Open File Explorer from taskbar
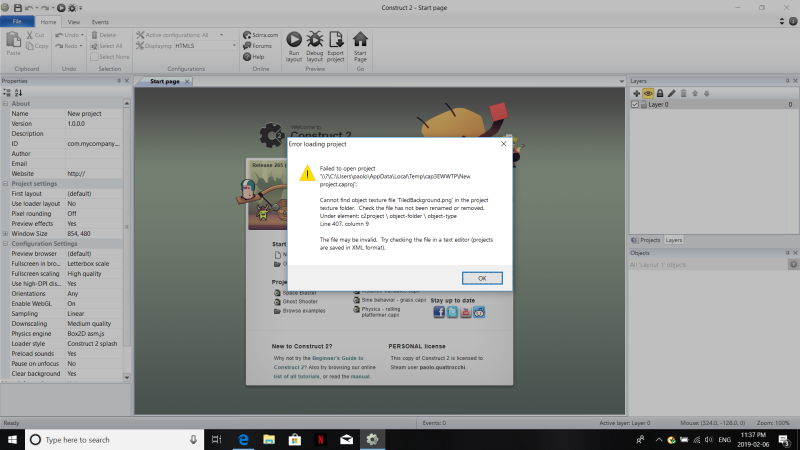Screen dimensions: 800x450 (x=269, y=439)
